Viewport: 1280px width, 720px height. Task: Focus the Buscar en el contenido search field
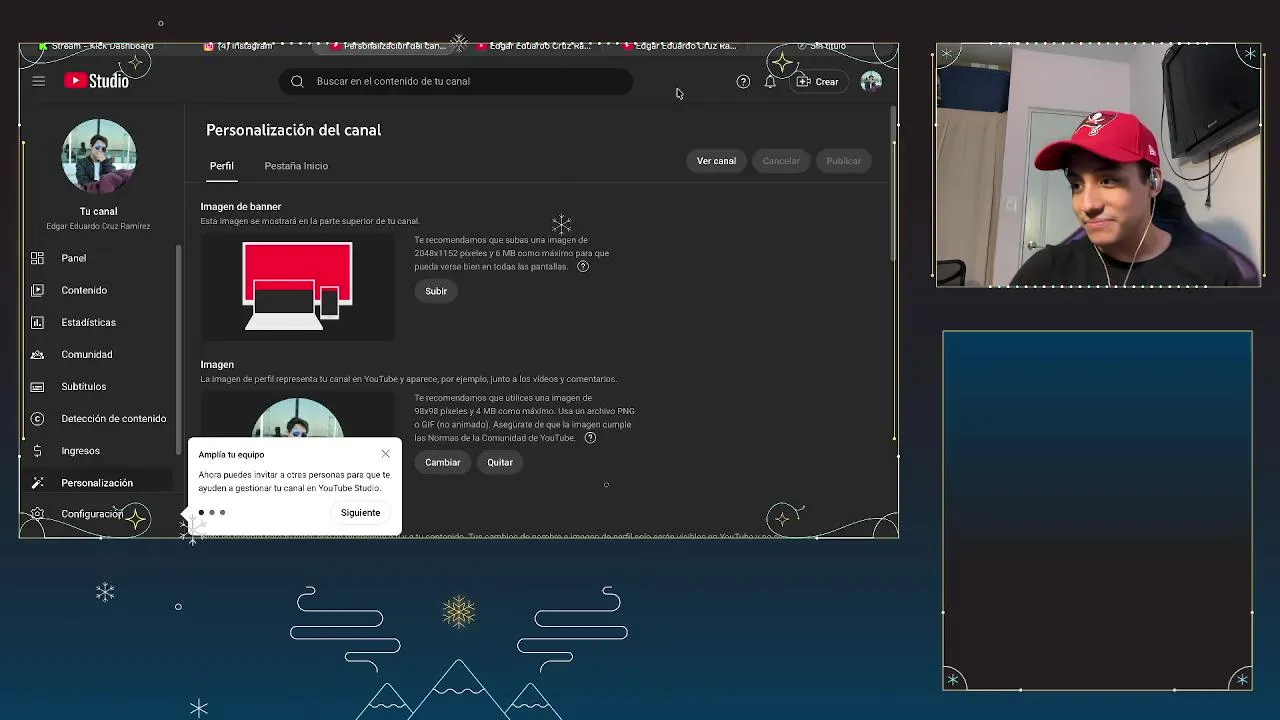[456, 81]
